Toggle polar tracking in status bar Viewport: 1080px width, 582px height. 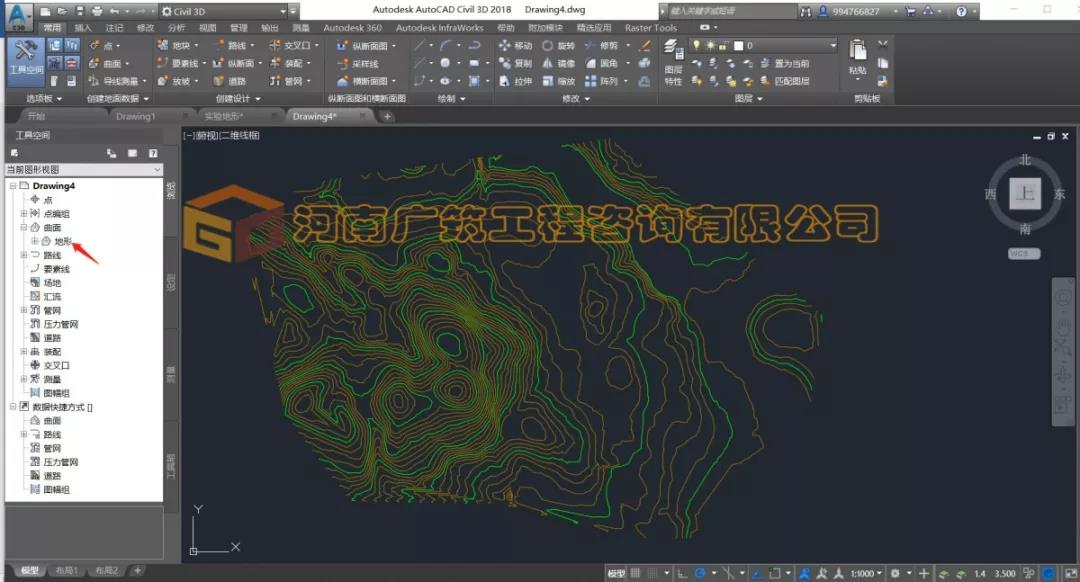point(700,573)
